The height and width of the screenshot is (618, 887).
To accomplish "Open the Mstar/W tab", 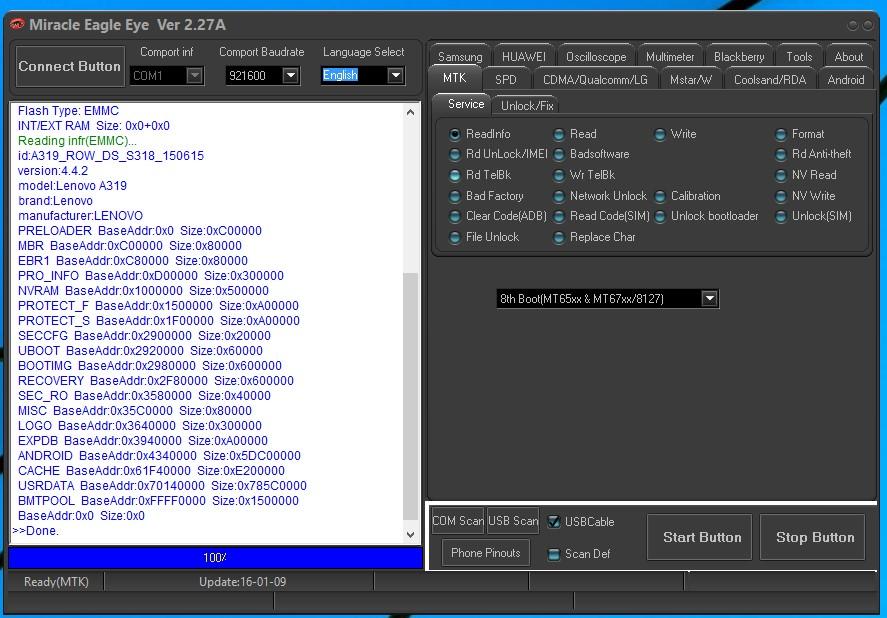I will 691,79.
